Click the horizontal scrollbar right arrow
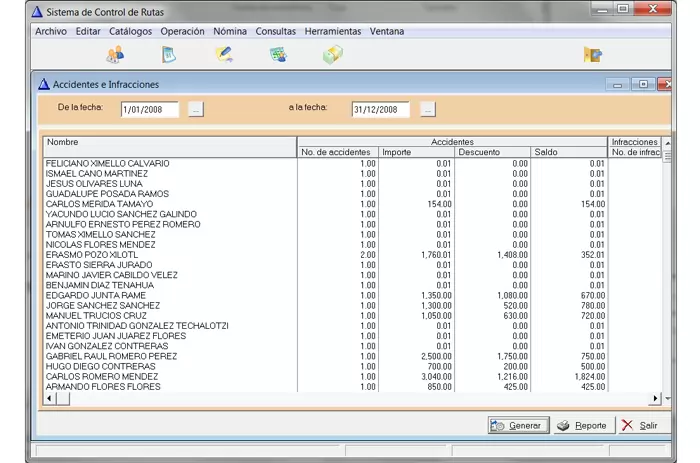 pos(656,398)
